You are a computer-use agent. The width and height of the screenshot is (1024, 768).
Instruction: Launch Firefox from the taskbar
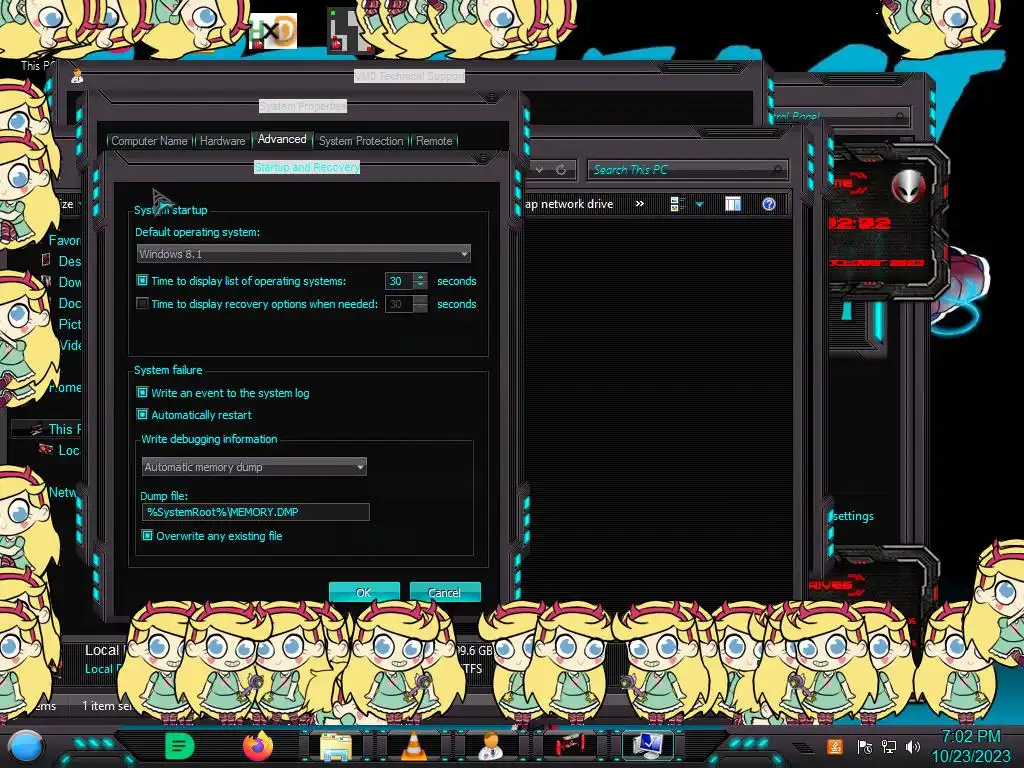[x=258, y=746]
